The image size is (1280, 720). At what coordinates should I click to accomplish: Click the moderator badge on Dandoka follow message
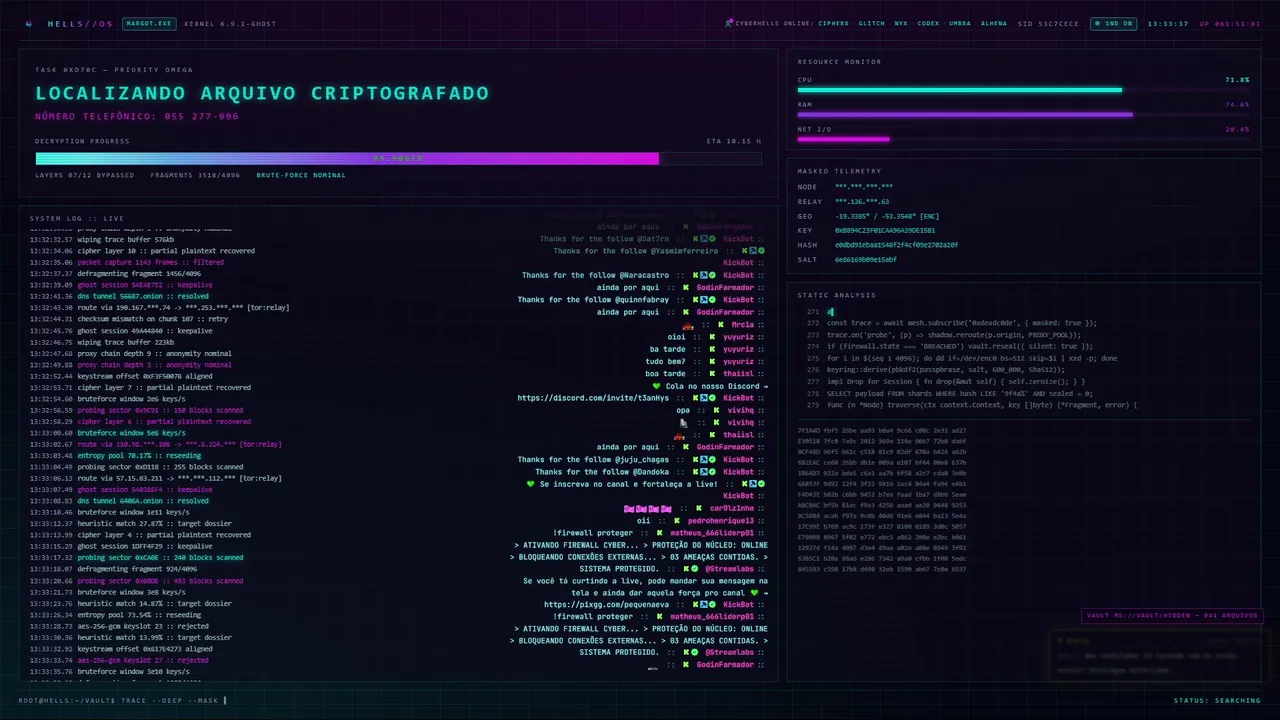pos(704,472)
